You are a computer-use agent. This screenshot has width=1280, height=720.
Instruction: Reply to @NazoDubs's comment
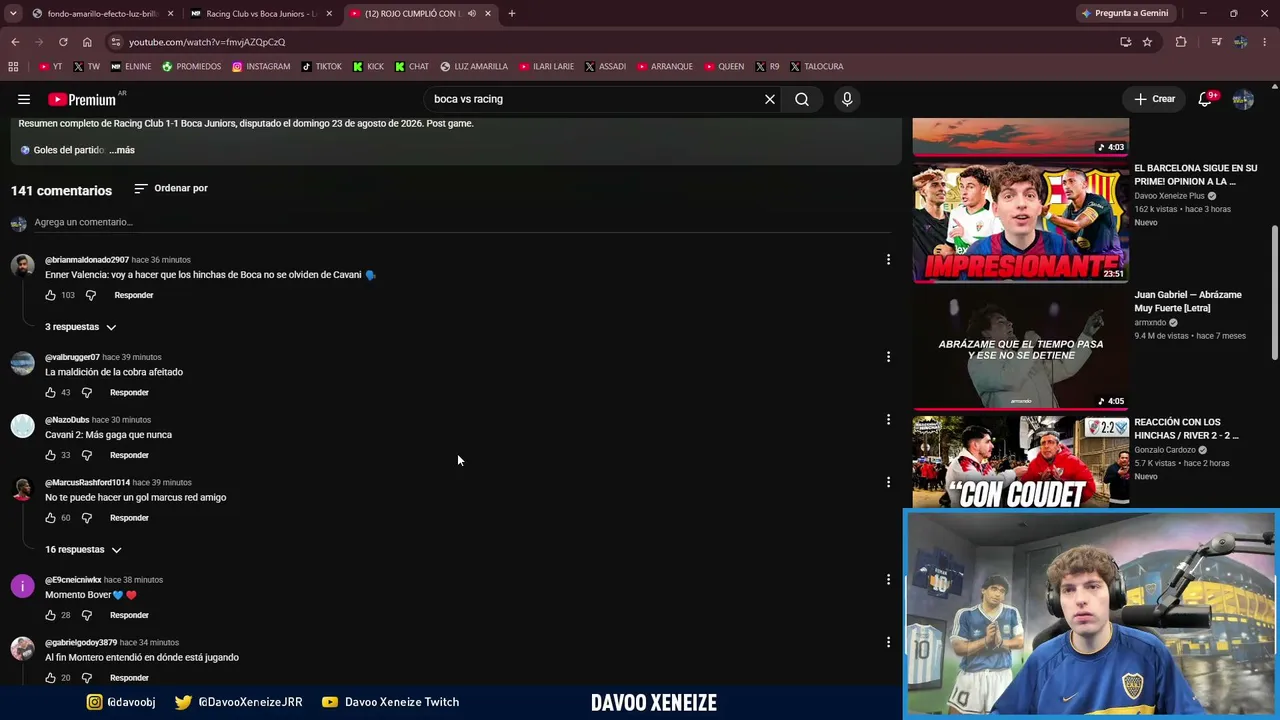(129, 455)
